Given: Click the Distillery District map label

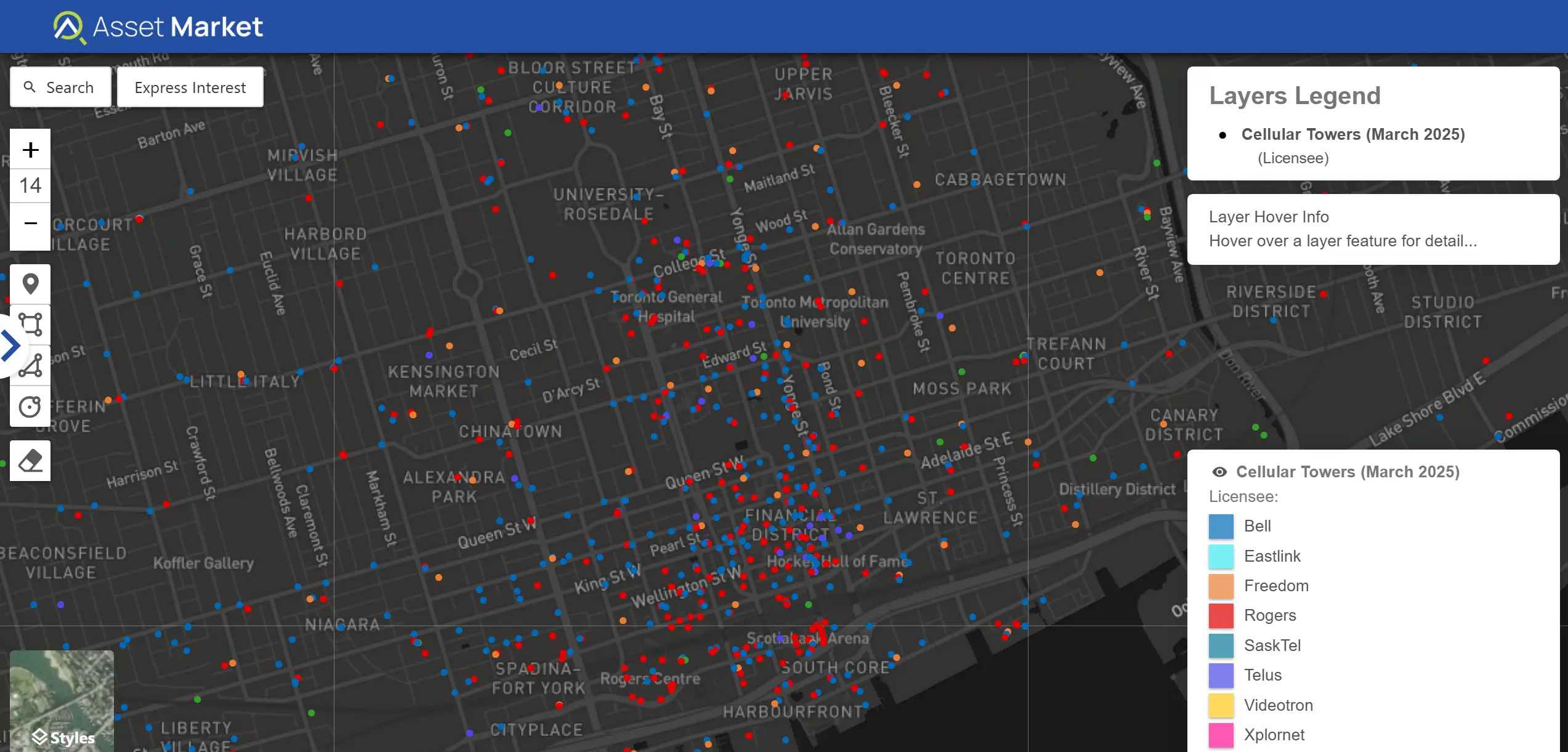Looking at the screenshot, I should pyautogui.click(x=1117, y=490).
